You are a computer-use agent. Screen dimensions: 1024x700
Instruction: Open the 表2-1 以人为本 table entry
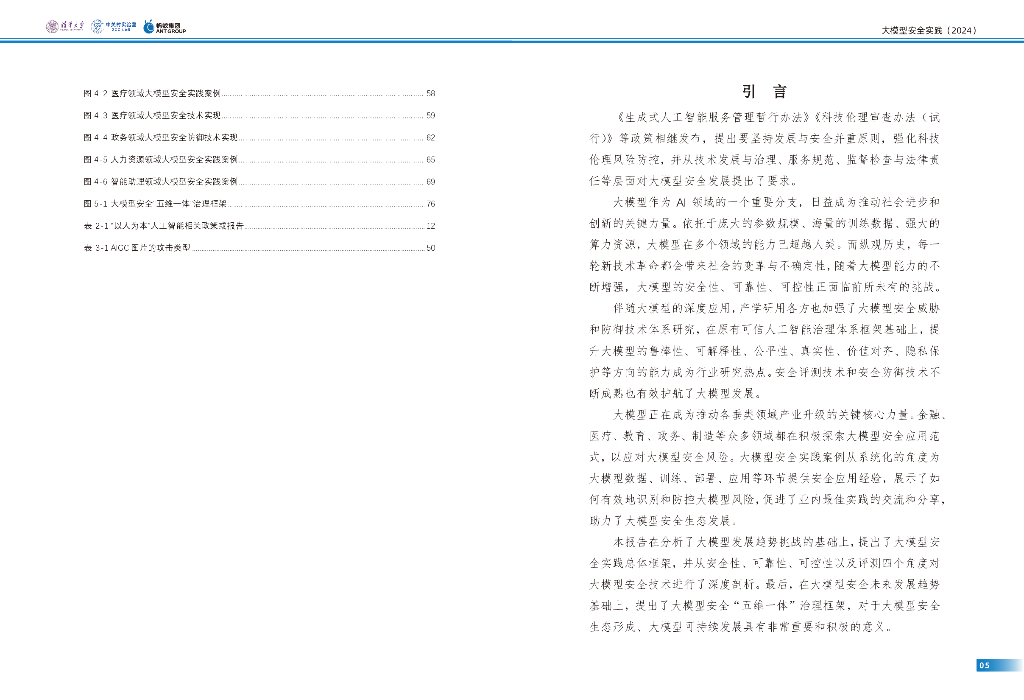point(259,226)
